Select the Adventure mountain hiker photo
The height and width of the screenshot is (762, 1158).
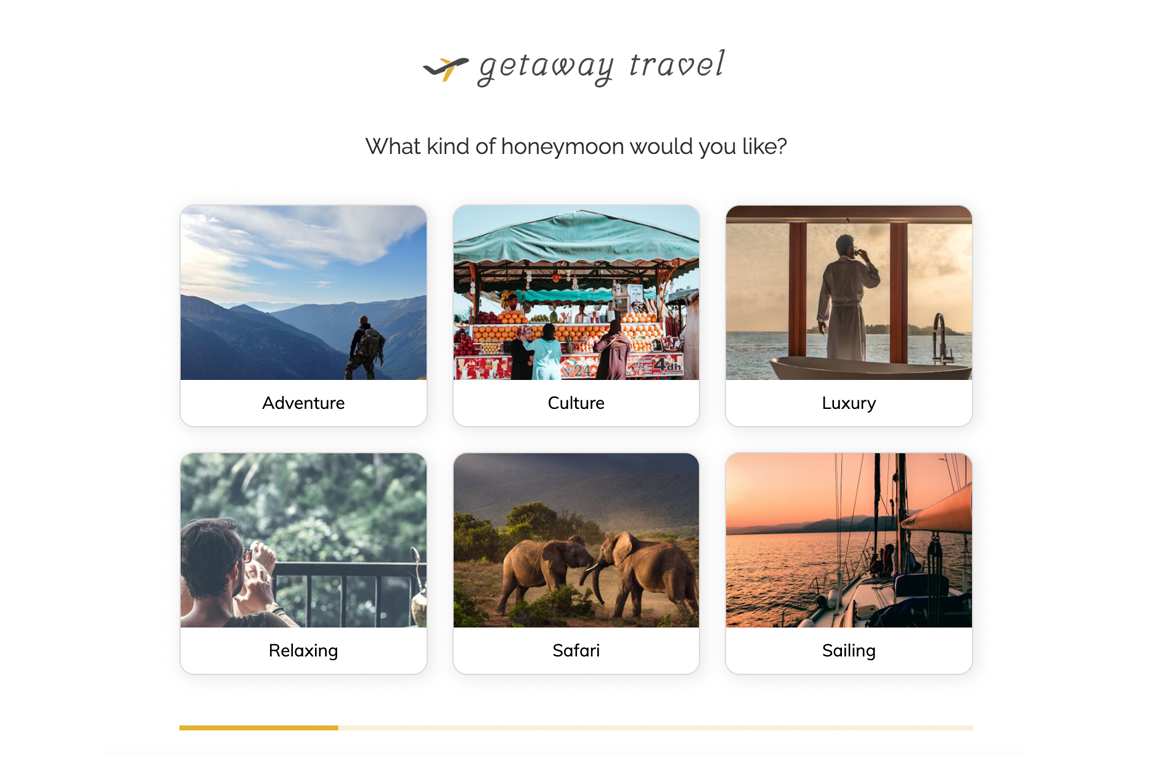304,292
